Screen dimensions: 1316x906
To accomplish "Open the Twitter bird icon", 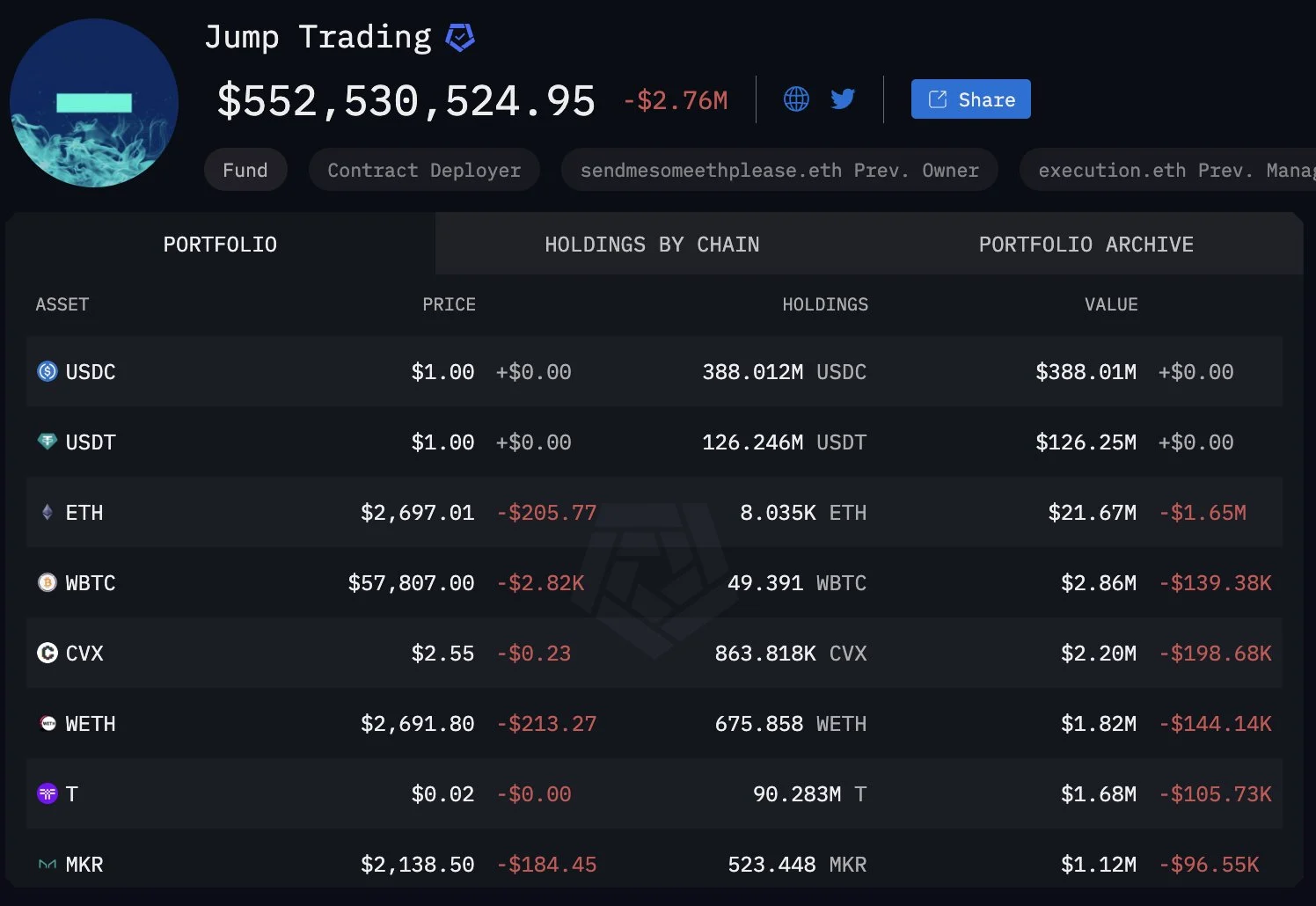I will [x=843, y=99].
